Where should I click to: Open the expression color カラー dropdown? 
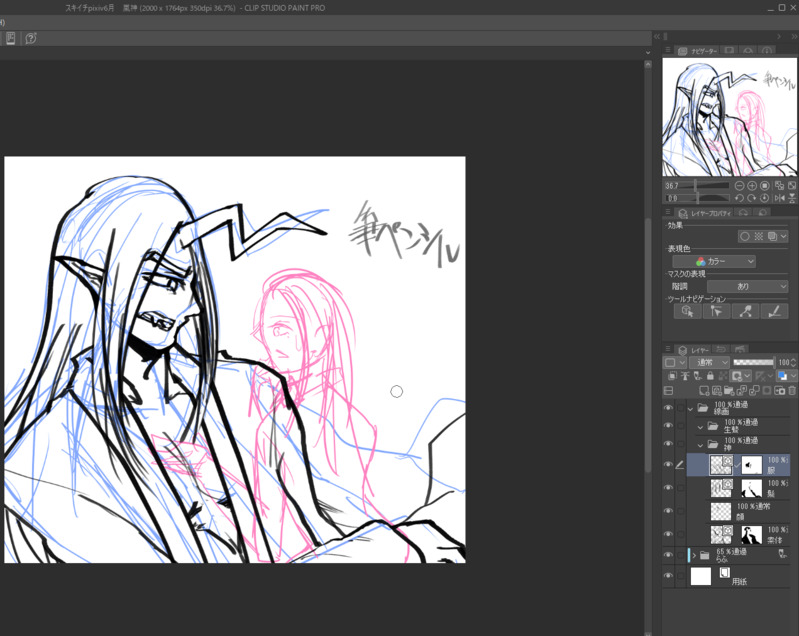[714, 261]
